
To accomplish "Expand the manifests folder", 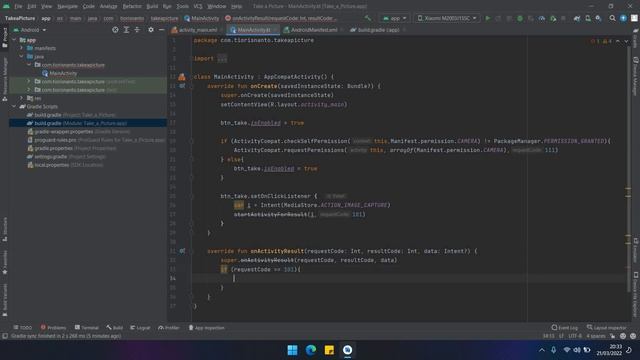I will (x=22, y=48).
